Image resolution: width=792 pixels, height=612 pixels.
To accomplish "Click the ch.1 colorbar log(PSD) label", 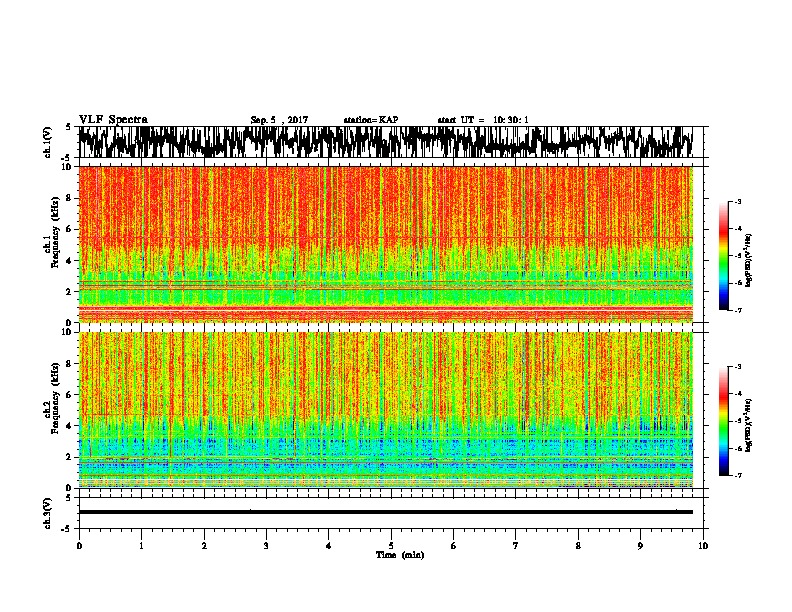I will coord(748,261).
